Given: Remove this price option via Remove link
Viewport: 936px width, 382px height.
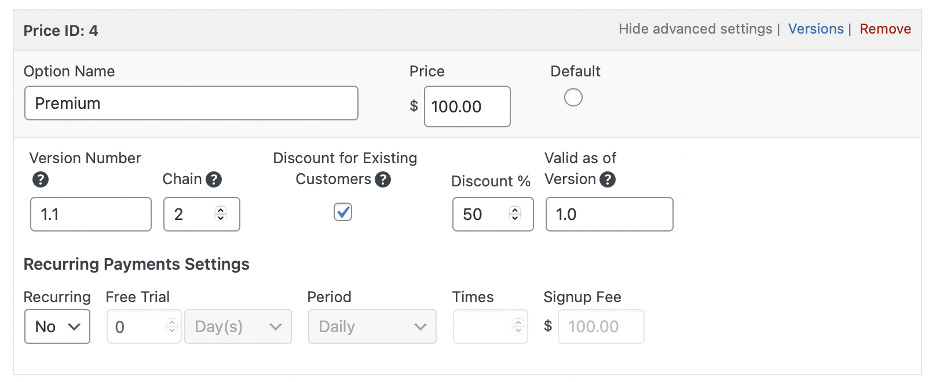Looking at the screenshot, I should pyautogui.click(x=885, y=29).
